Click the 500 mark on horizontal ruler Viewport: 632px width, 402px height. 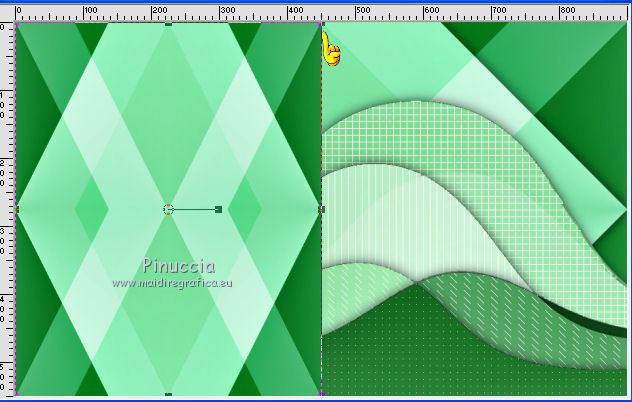click(x=363, y=10)
